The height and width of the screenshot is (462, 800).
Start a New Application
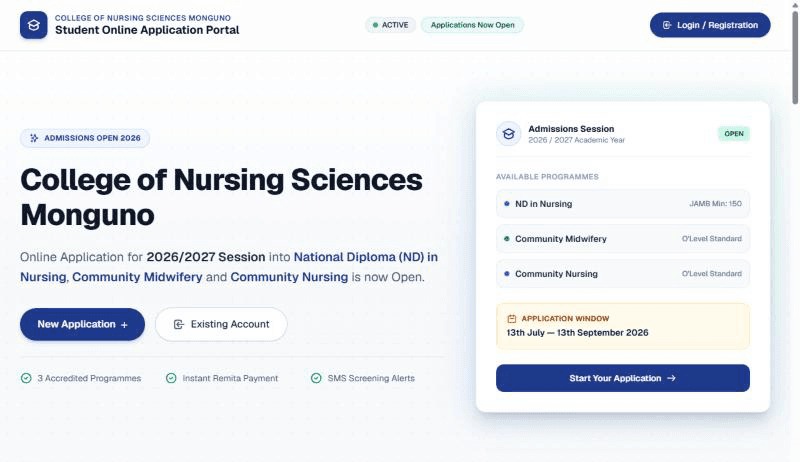pos(82,324)
